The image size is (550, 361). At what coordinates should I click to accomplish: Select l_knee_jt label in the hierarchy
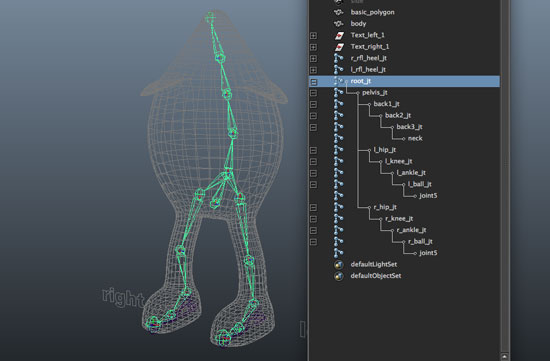click(x=398, y=161)
